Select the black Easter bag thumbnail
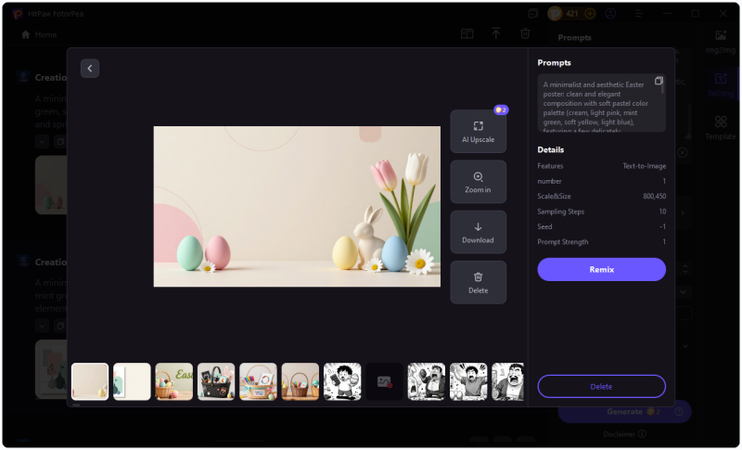This screenshot has width=742, height=450. (216, 381)
